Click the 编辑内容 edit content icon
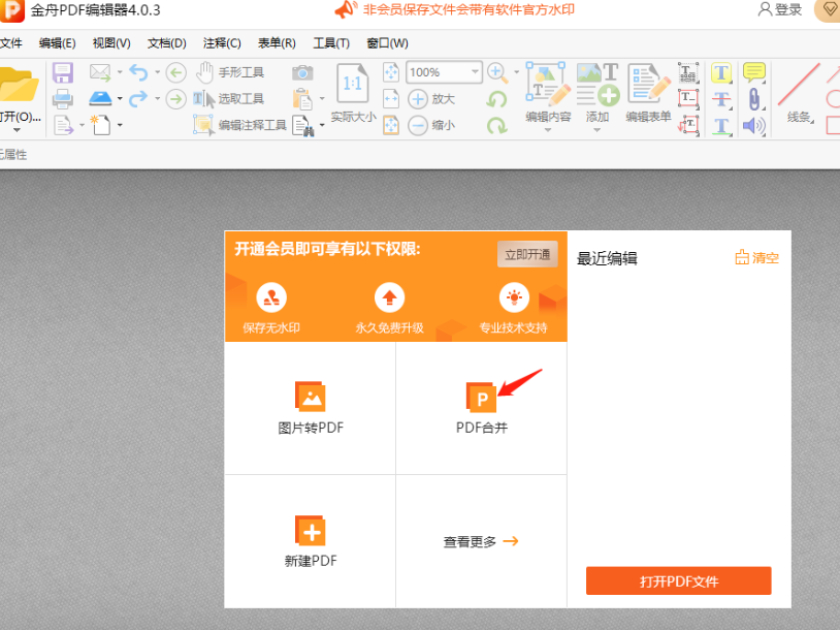Screen dimensions: 840x630 point(548,82)
